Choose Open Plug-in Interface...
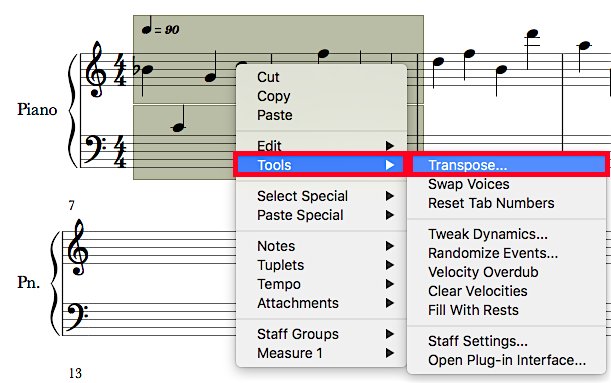Screen dimensions: 611x383 pos(506,360)
